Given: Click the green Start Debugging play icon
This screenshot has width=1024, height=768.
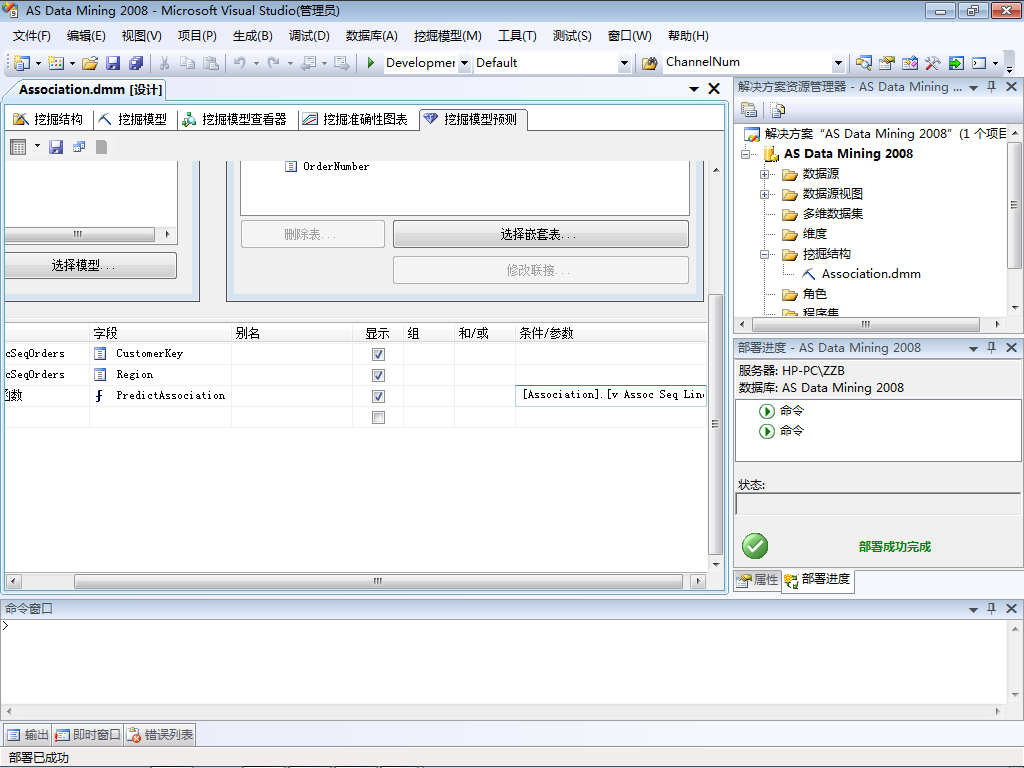Looking at the screenshot, I should 370,63.
